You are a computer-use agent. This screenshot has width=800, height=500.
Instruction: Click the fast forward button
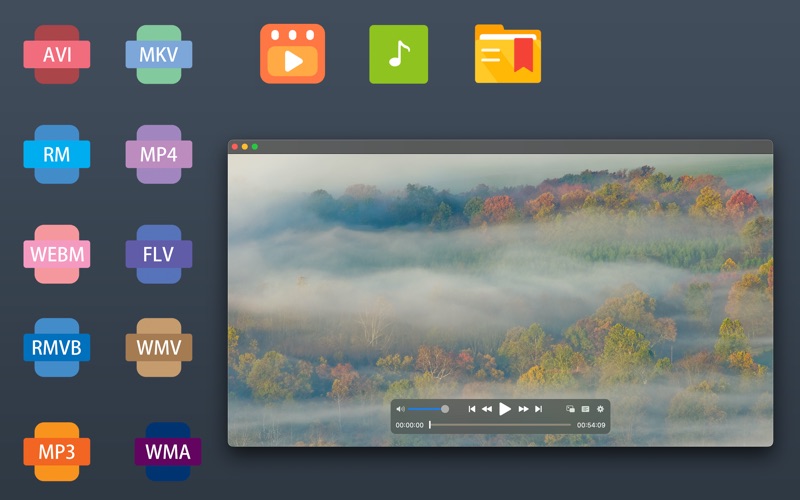pos(523,409)
